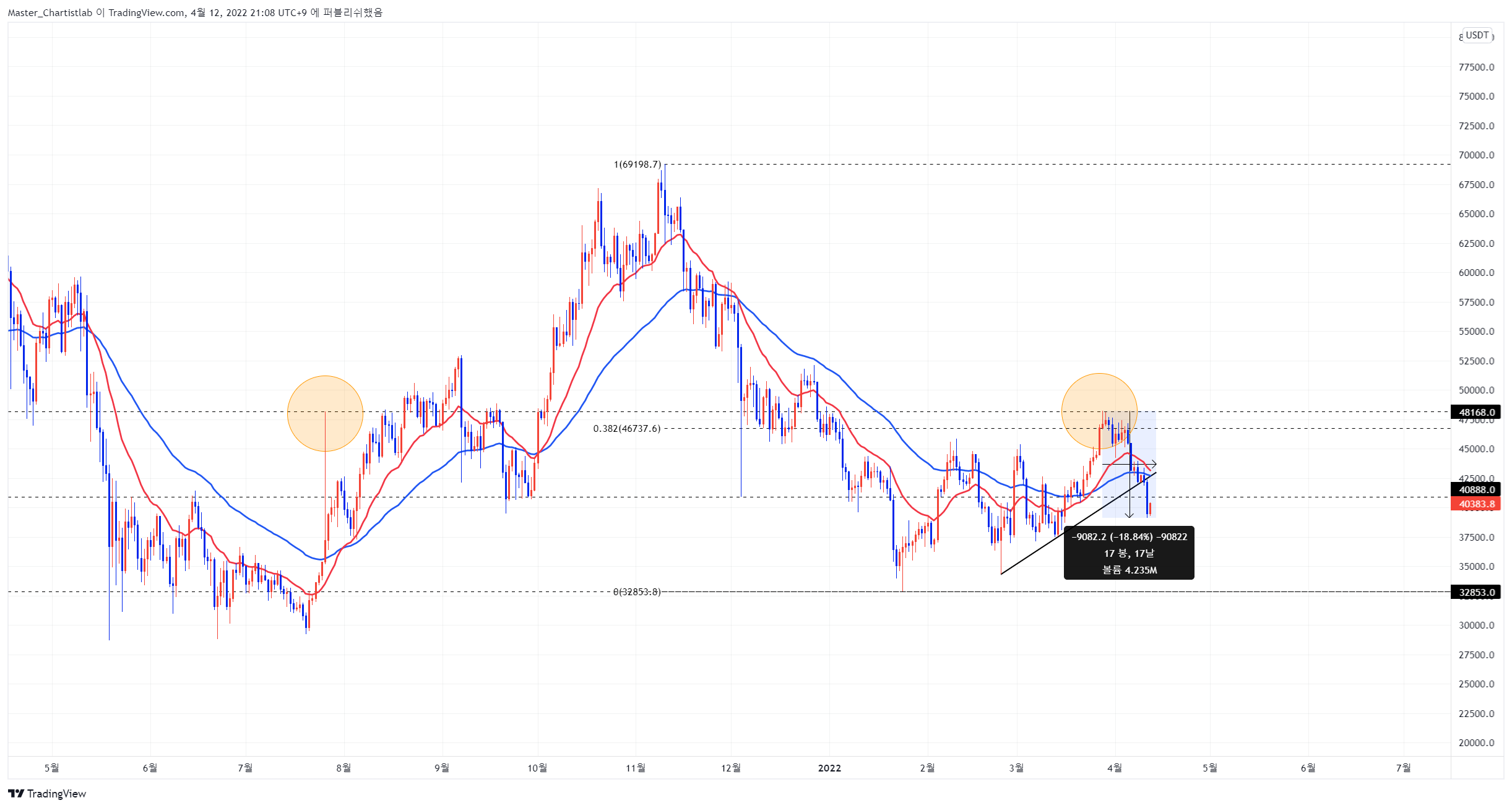Select the 32853.0 price label
Screen dimensions: 1512x808
[1476, 592]
